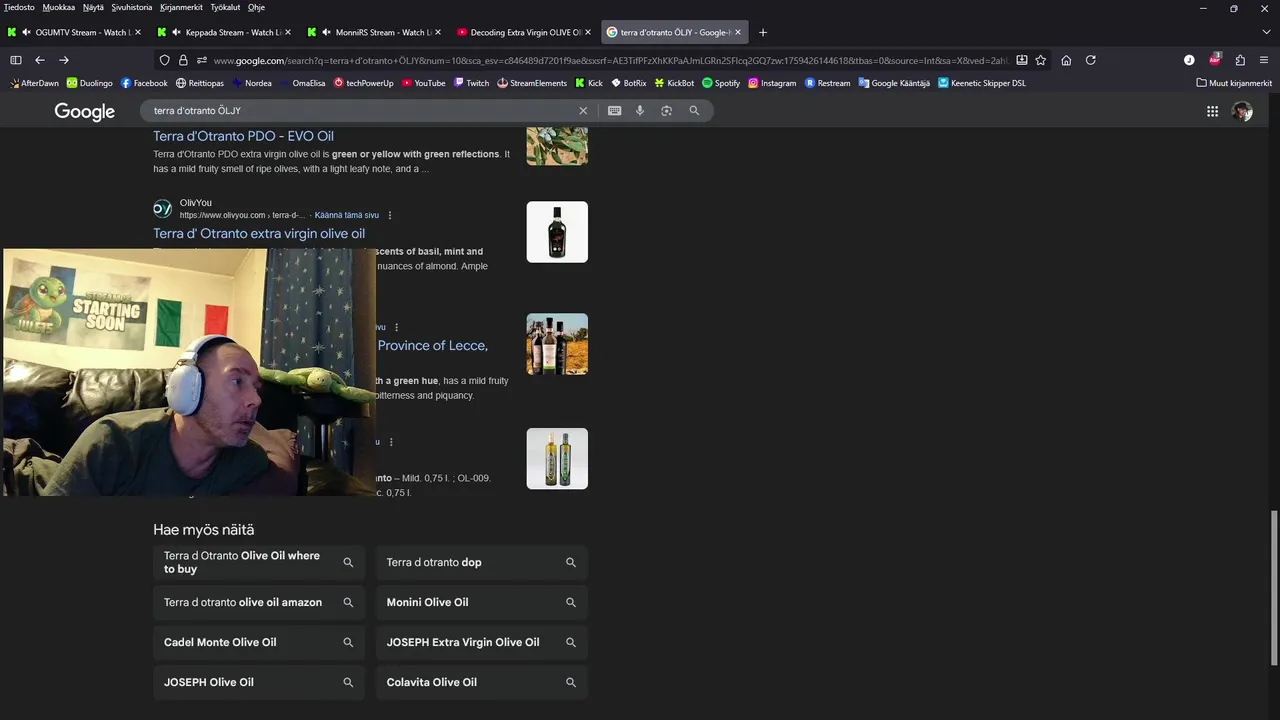Open the Duolingo bookmark
Viewport: 1280px width, 720px height.
point(90,83)
